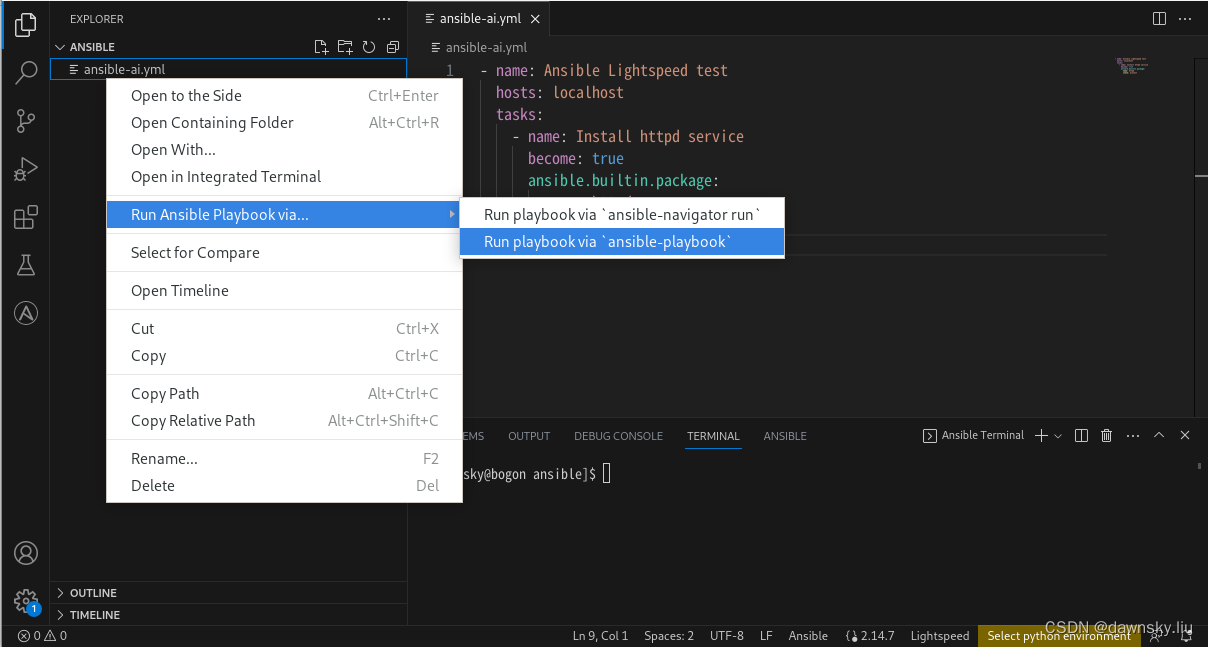Add new terminal with plus icon
The height and width of the screenshot is (647, 1208).
(1040, 436)
